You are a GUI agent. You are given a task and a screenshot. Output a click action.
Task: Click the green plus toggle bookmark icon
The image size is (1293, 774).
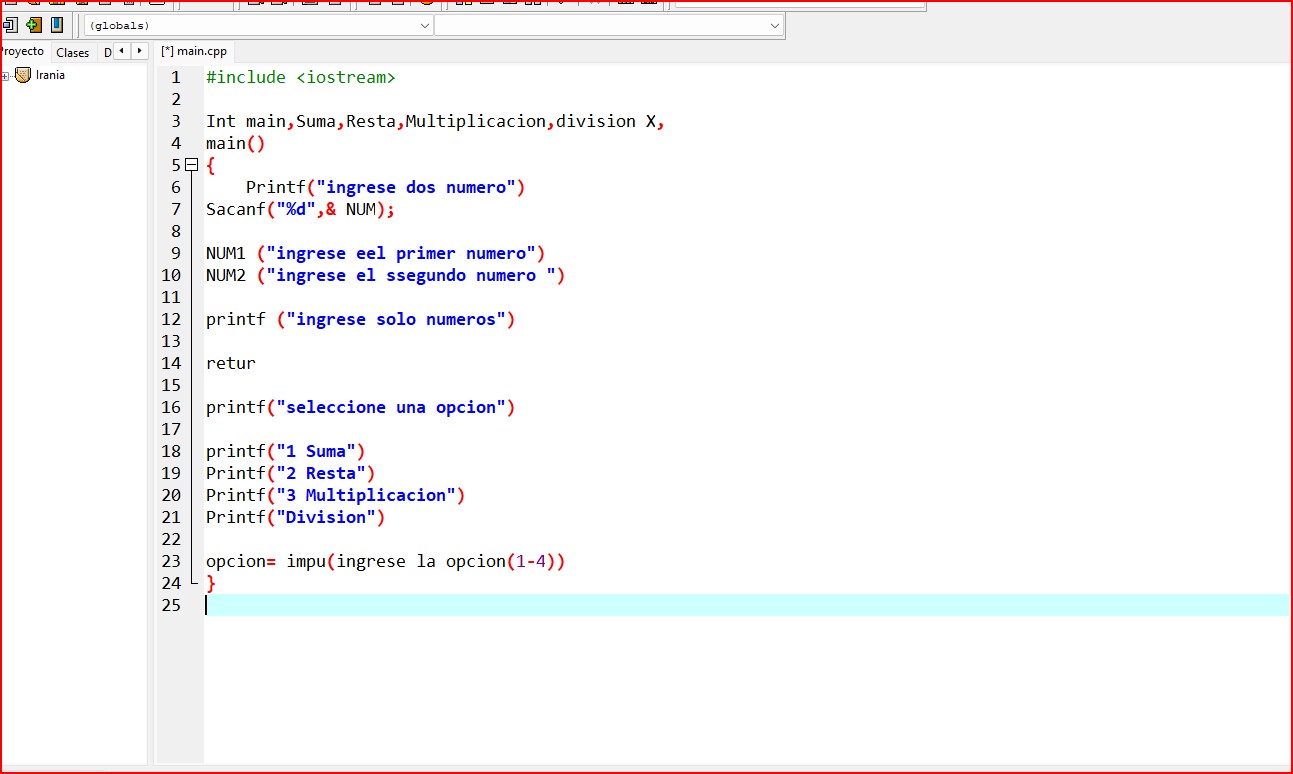(x=34, y=25)
